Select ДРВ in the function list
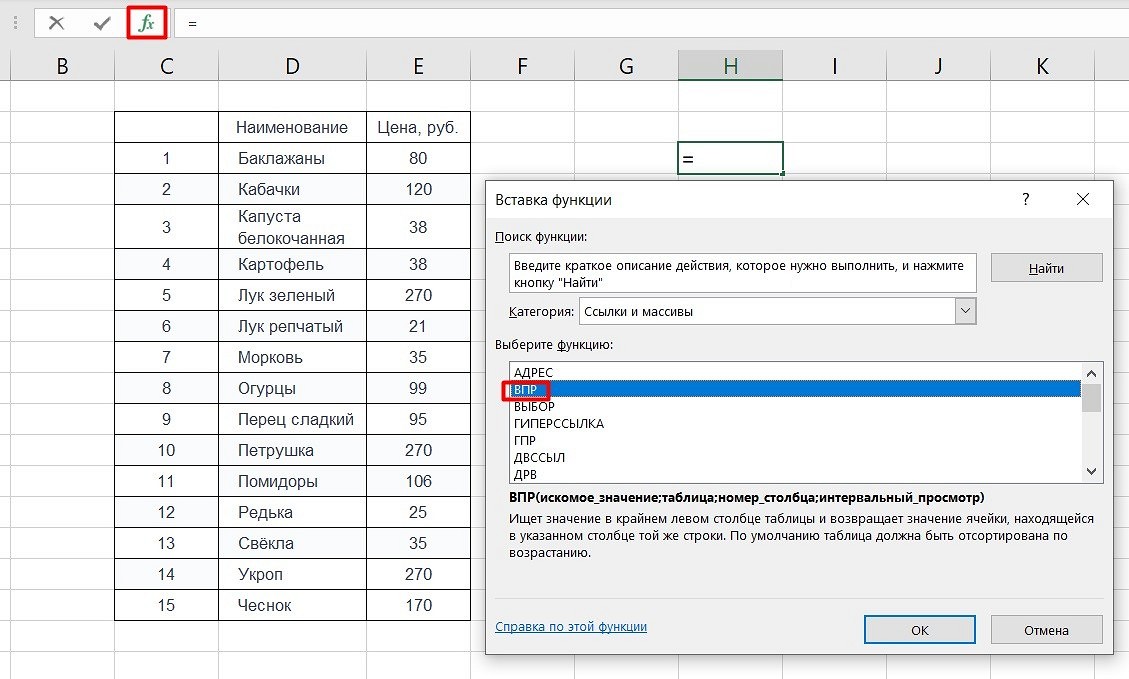The width and height of the screenshot is (1129, 679). (x=796, y=475)
